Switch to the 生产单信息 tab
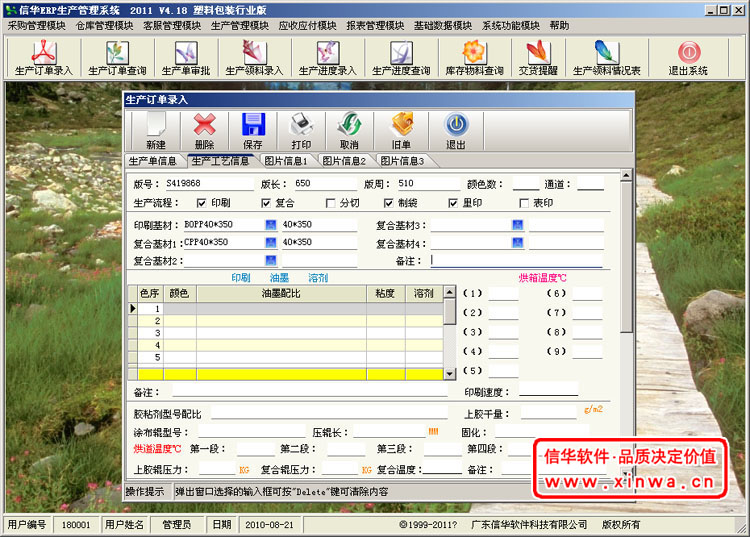The image size is (750, 537). tap(153, 161)
